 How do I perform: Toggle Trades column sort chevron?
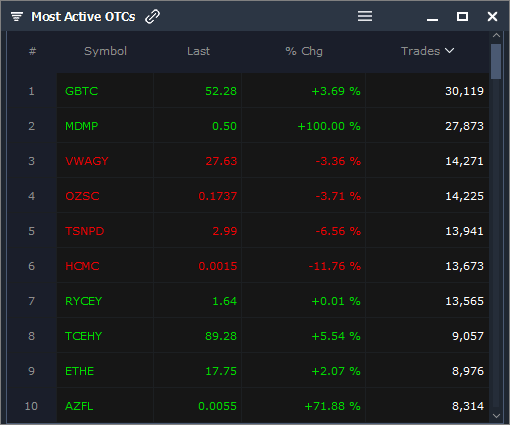[x=449, y=51]
